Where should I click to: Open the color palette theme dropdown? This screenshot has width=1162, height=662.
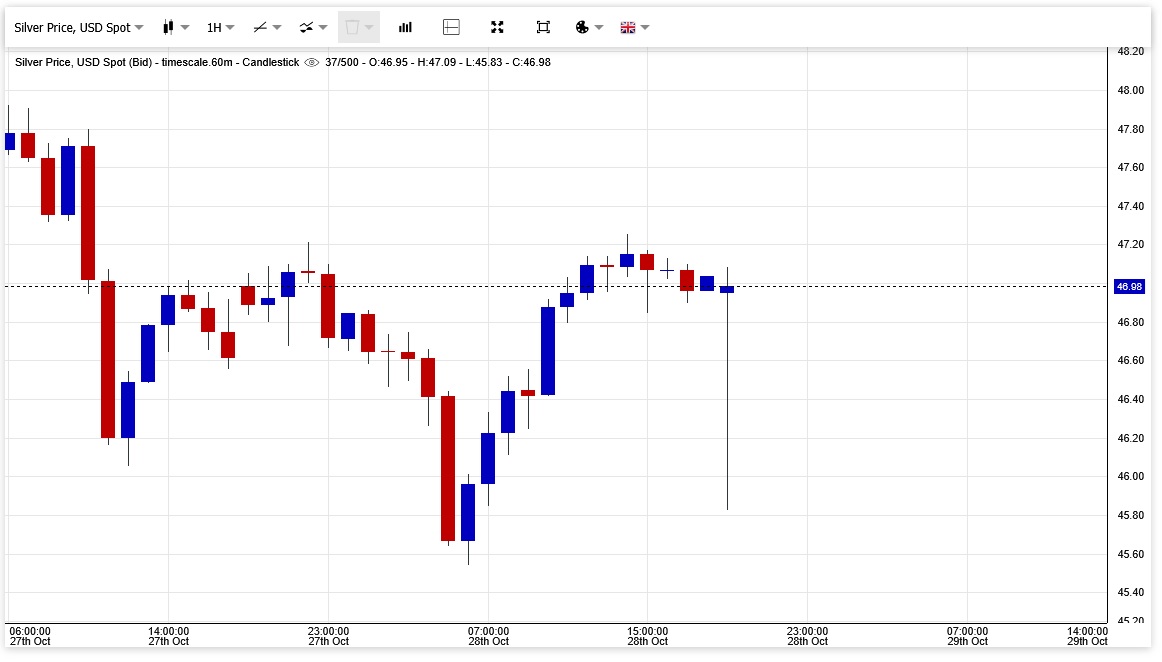coord(589,27)
